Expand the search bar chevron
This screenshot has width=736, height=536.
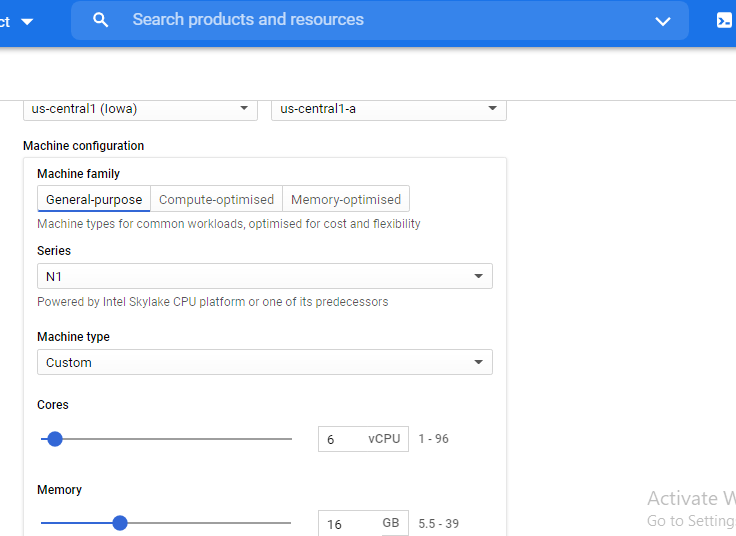coord(662,20)
